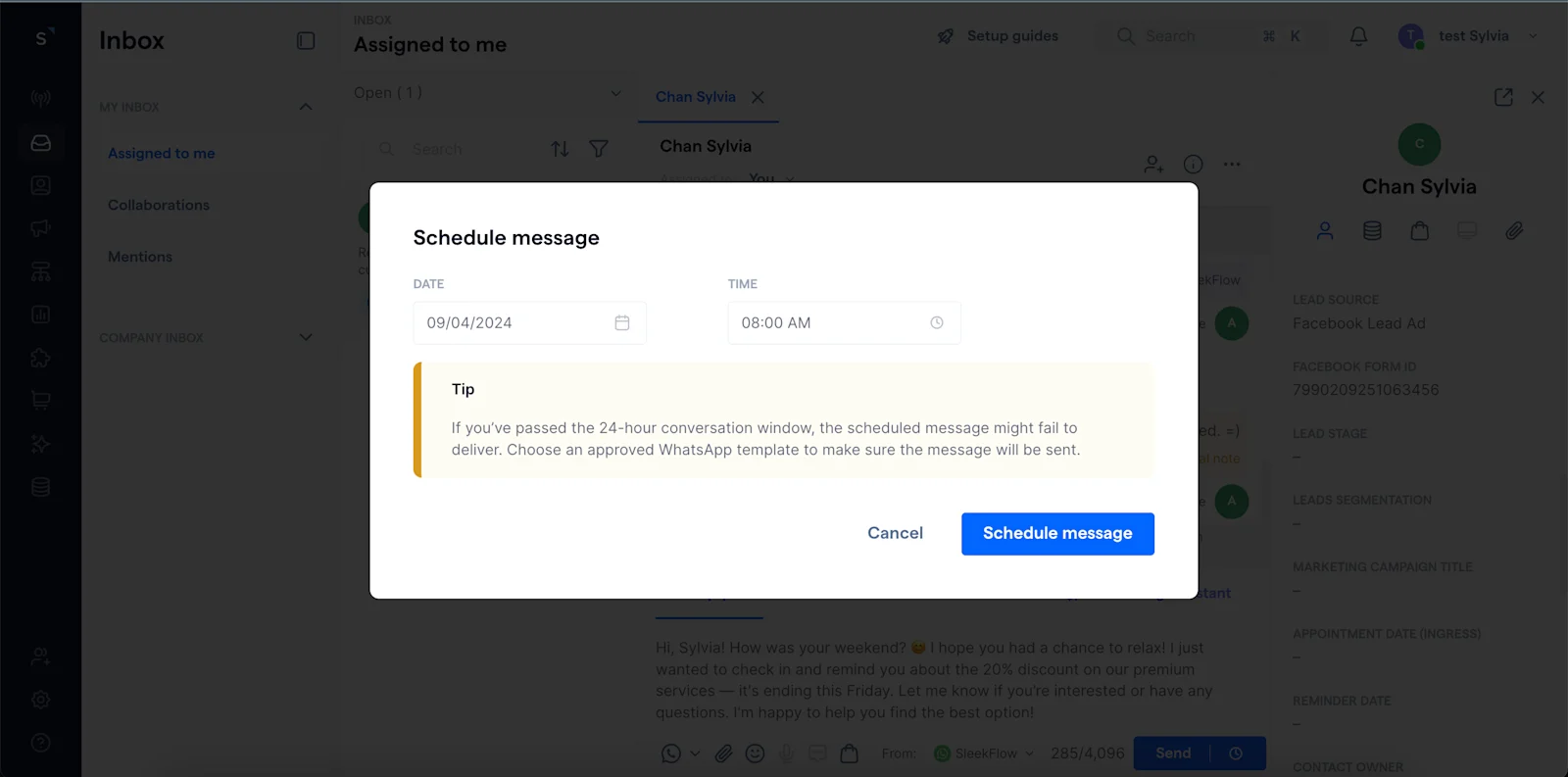Open saved replies via the chat bubble icon

(816, 753)
